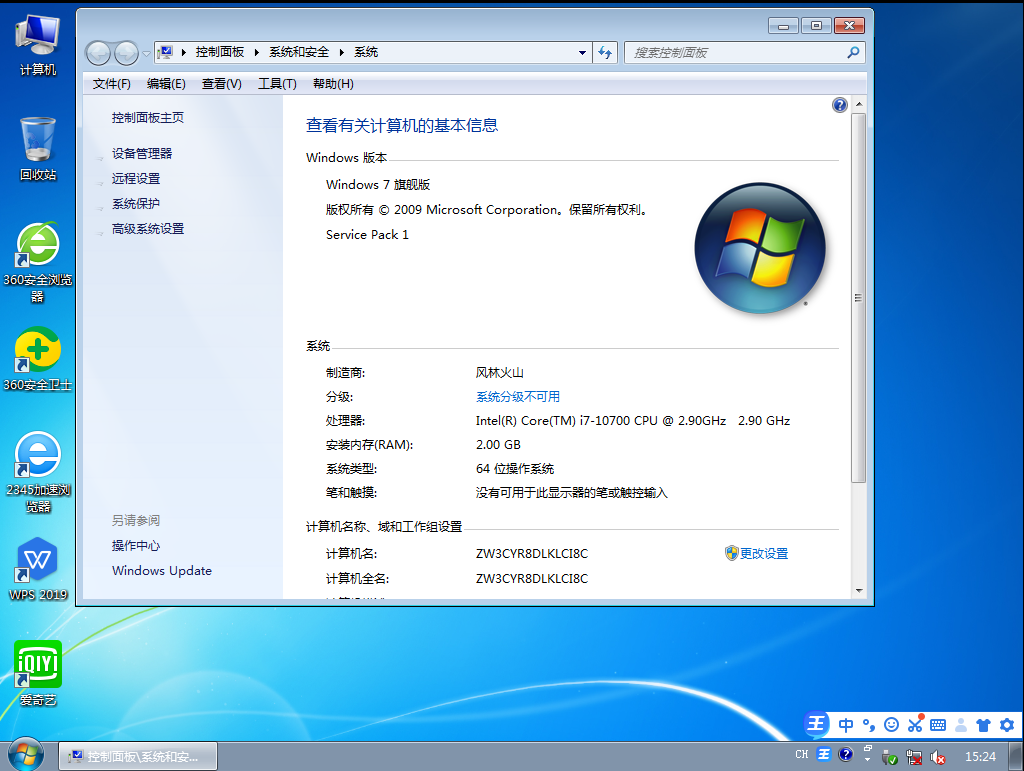Open 系统保护 link

(x=136, y=204)
